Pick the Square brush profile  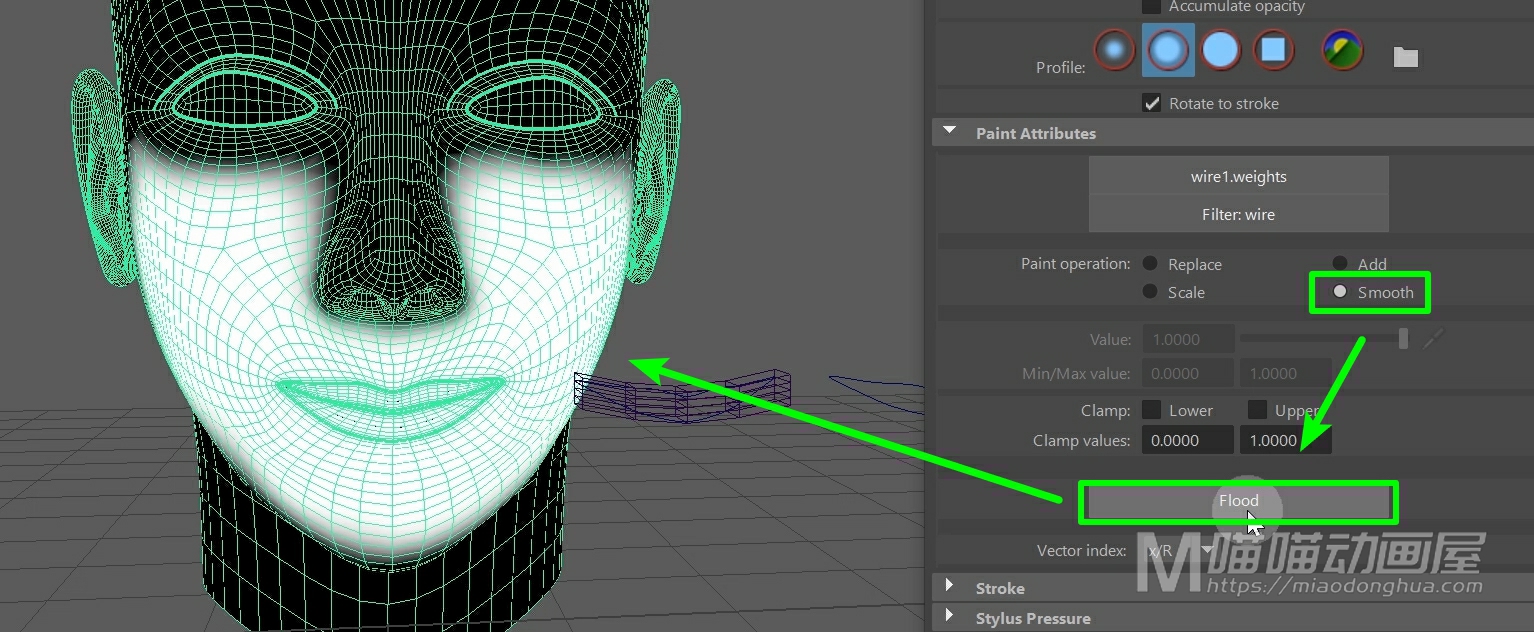[x=1273, y=49]
